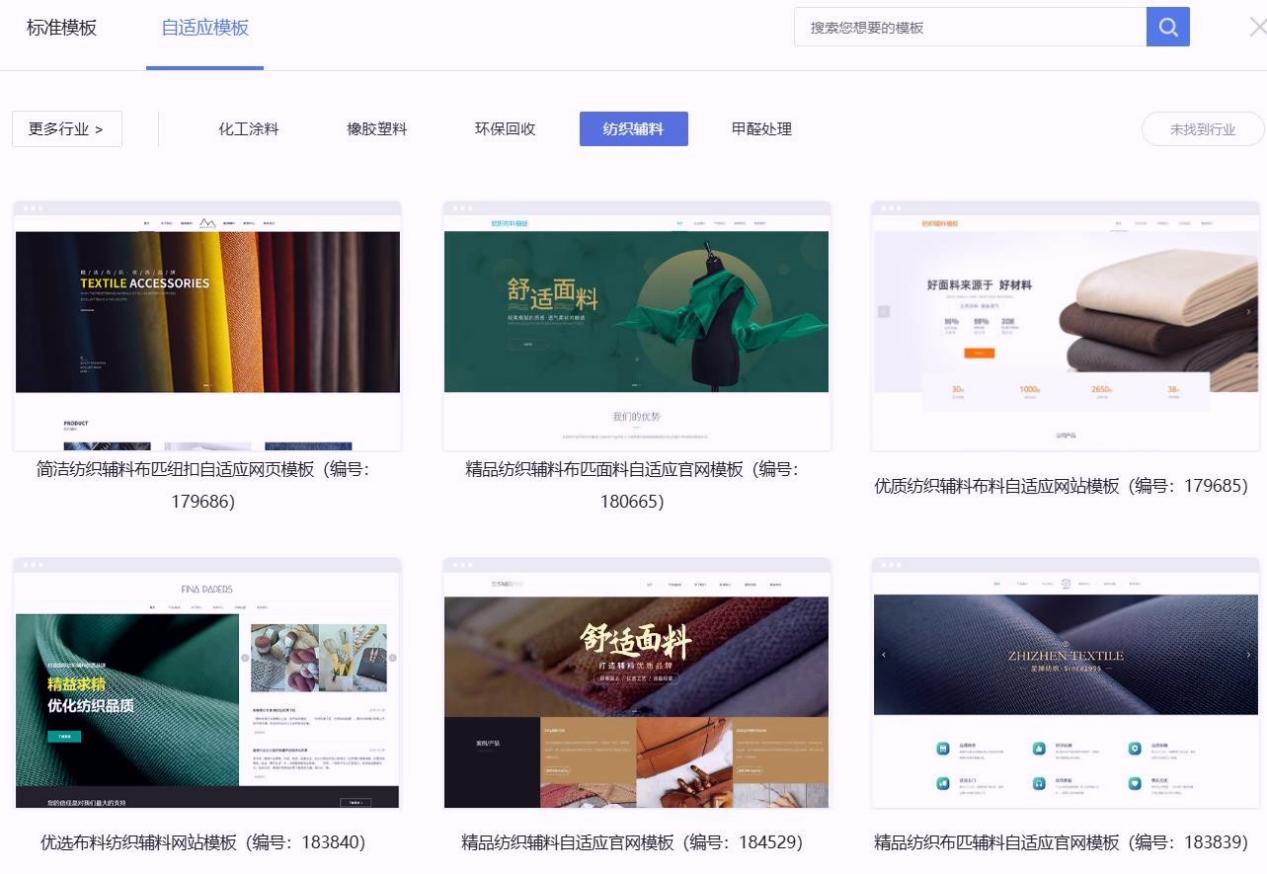Open the green mannequin 舒适面料 template preview
Screen dimensions: 1267x874
[636, 326]
